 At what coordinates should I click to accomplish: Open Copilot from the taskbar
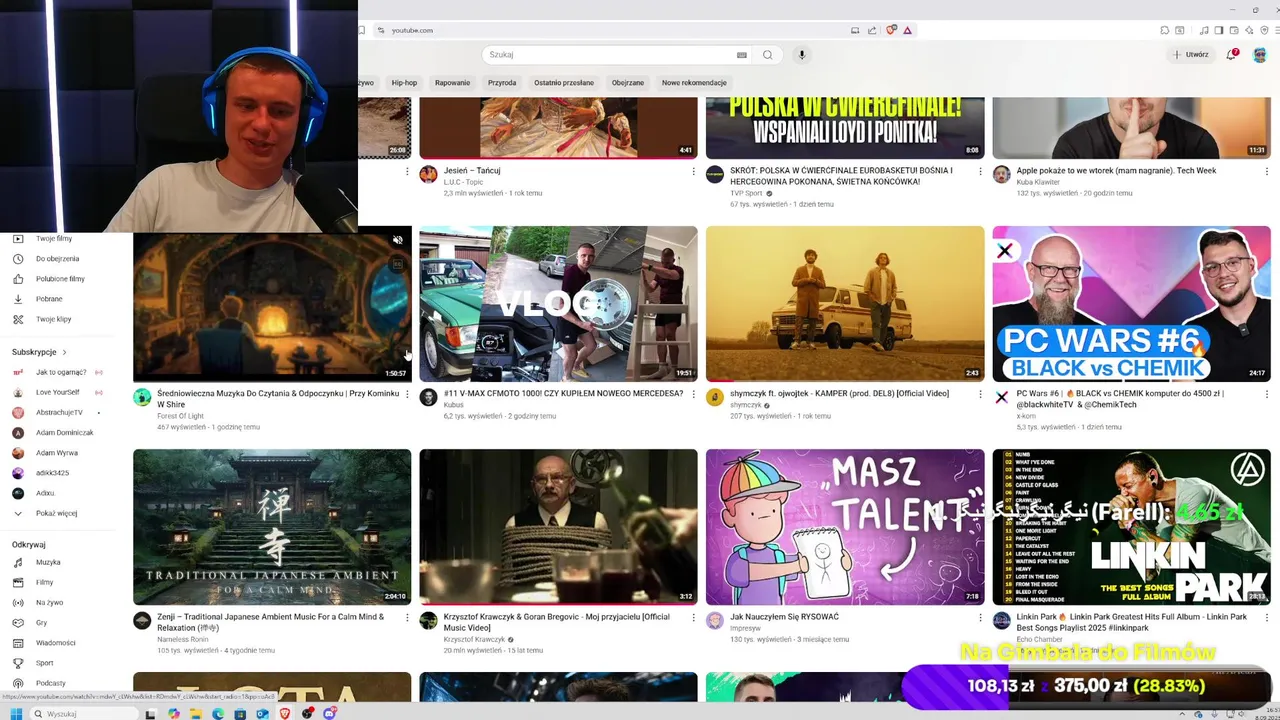[174, 714]
